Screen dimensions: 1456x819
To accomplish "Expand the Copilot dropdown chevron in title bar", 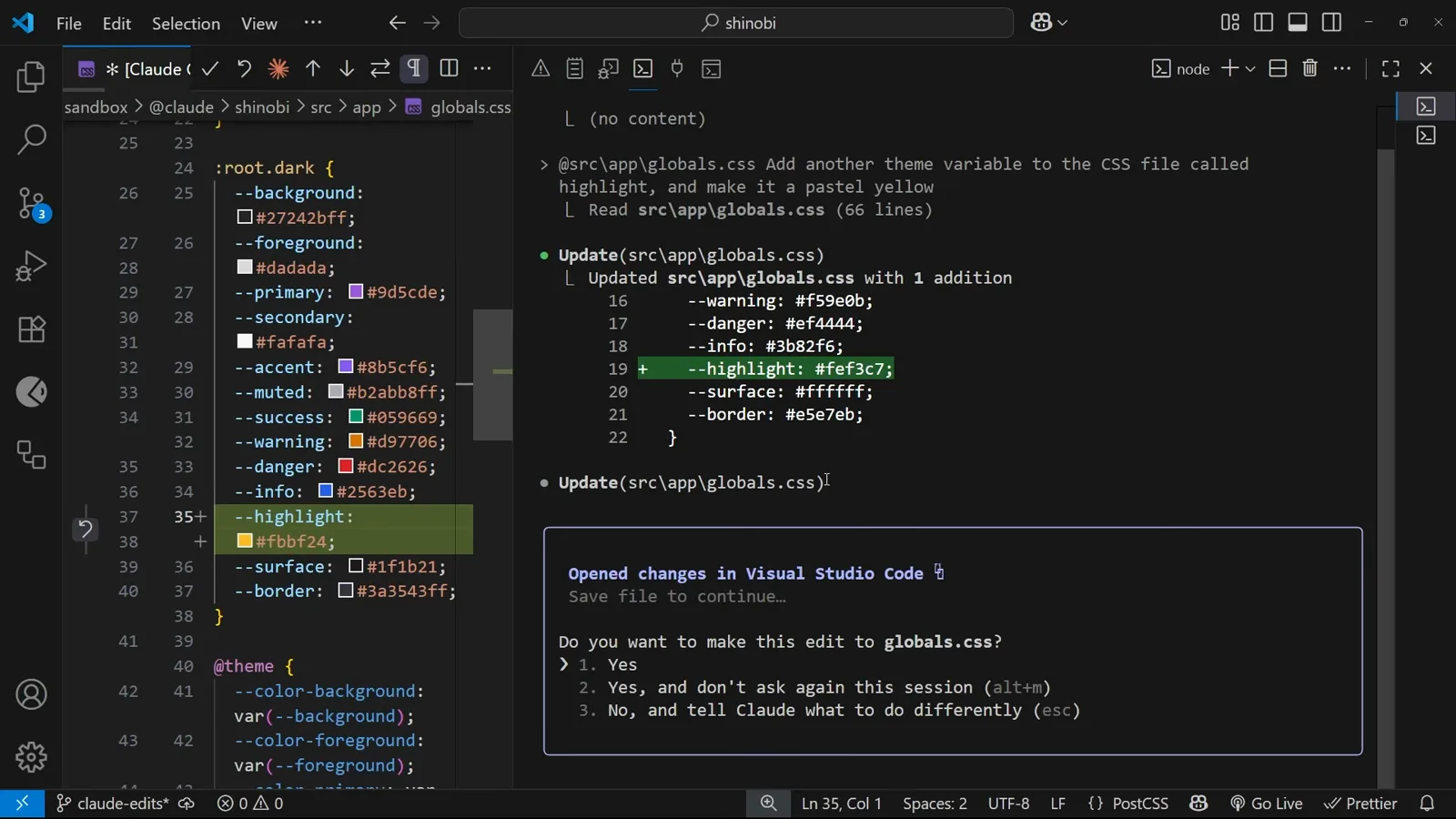I will click(1063, 23).
